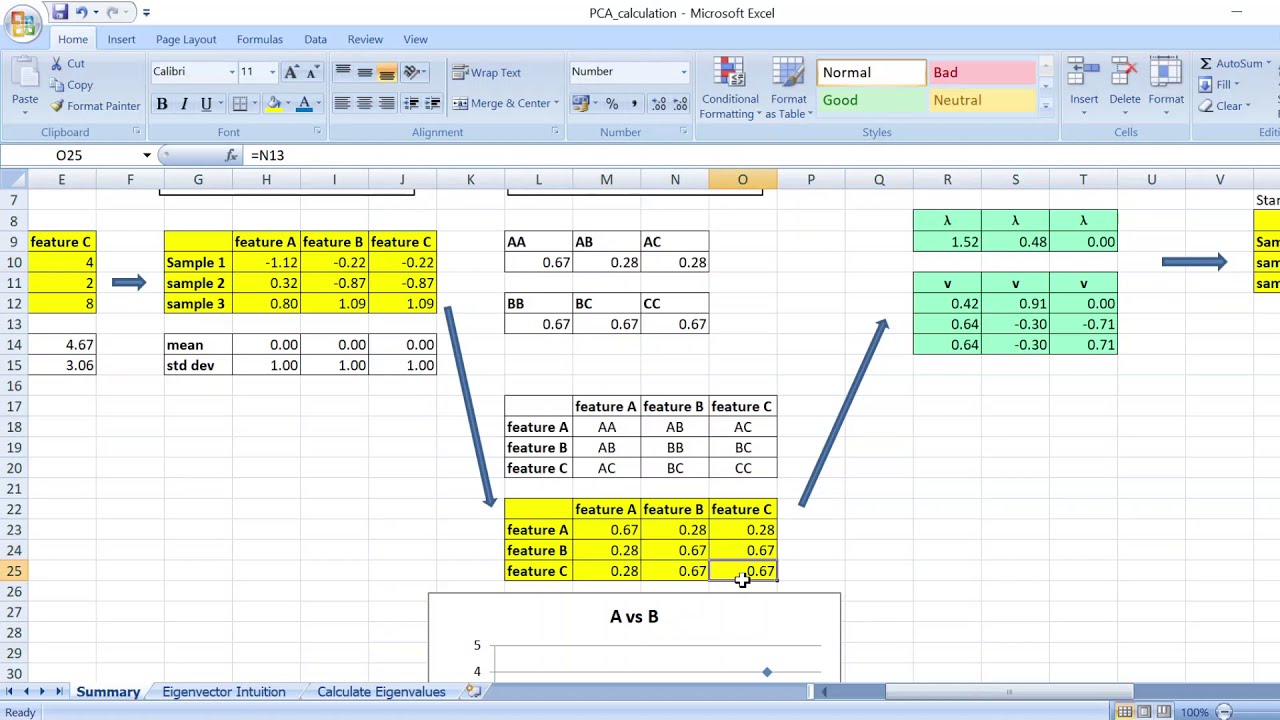Decrease font size with Shrink Font
The width and height of the screenshot is (1280, 720).
pos(311,72)
